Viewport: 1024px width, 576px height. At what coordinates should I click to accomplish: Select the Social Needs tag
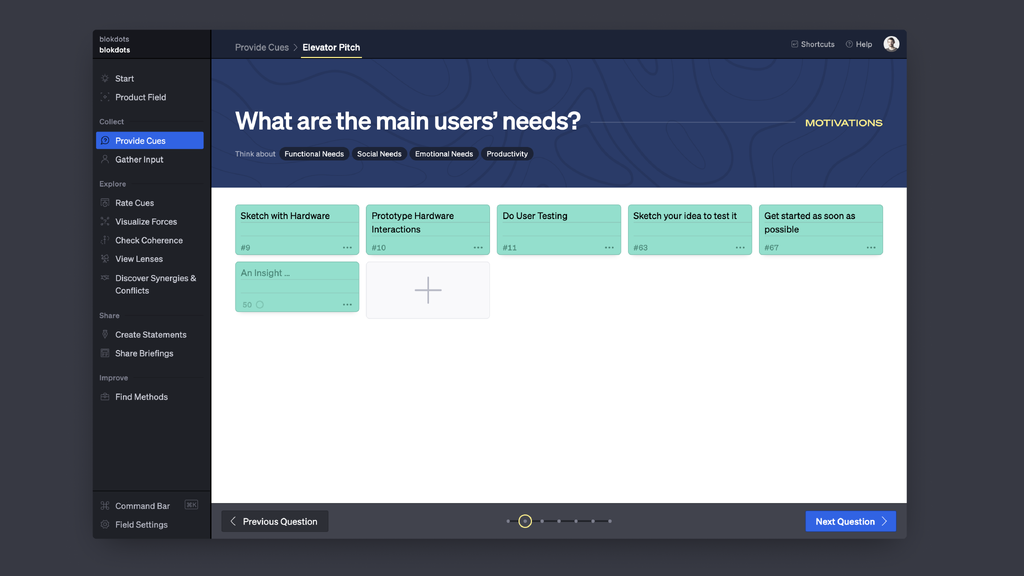tap(379, 154)
